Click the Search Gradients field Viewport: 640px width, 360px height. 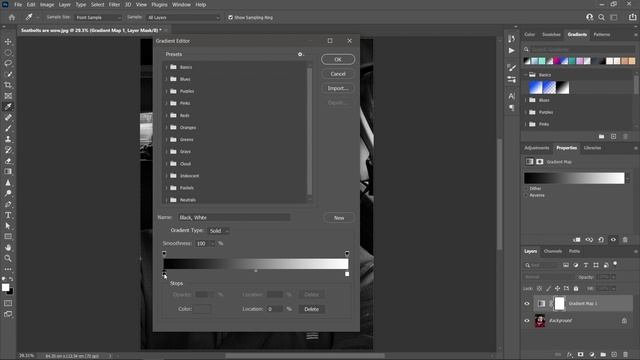[x=582, y=49]
